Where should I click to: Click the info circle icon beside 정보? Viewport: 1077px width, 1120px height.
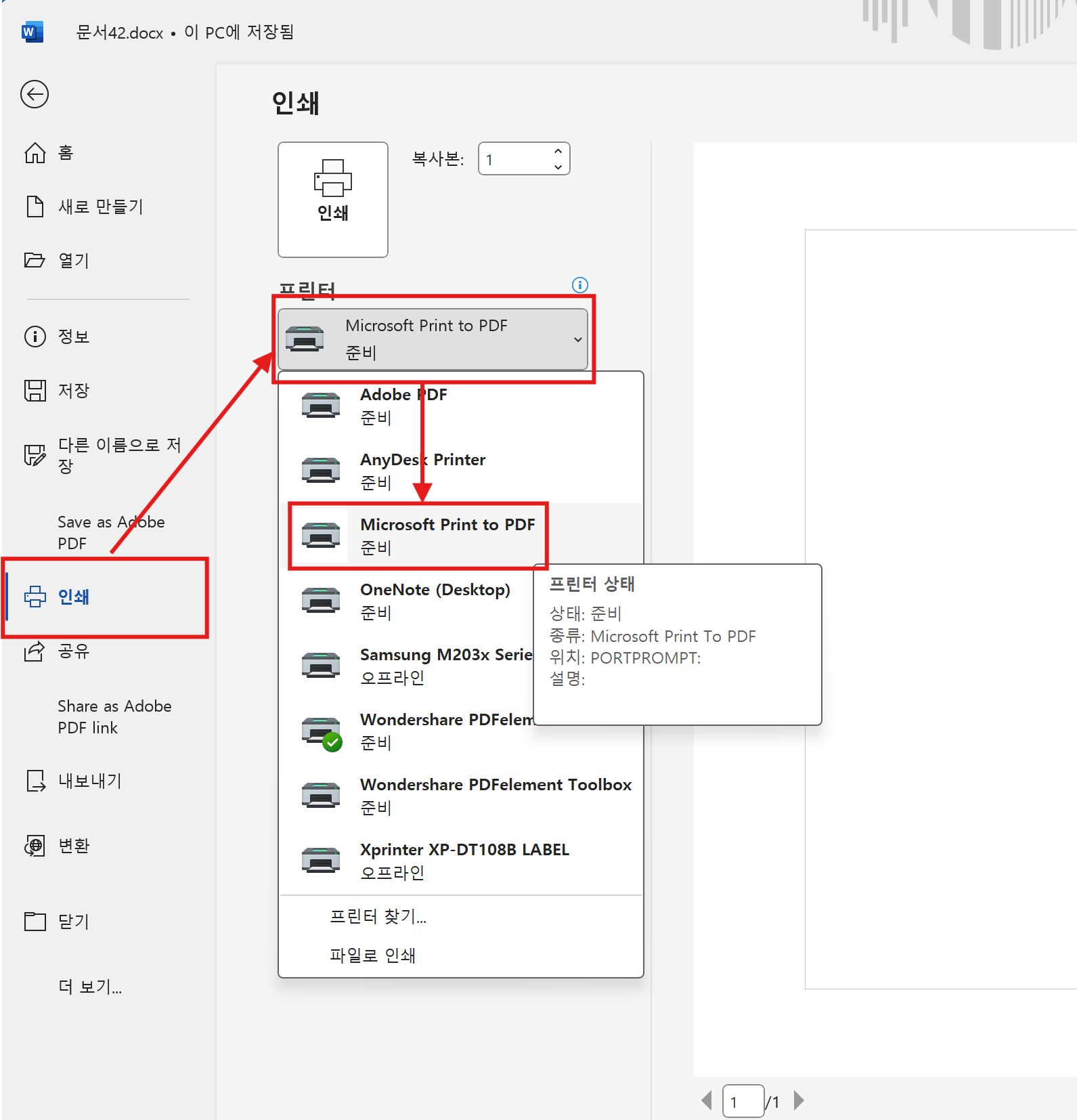[35, 337]
